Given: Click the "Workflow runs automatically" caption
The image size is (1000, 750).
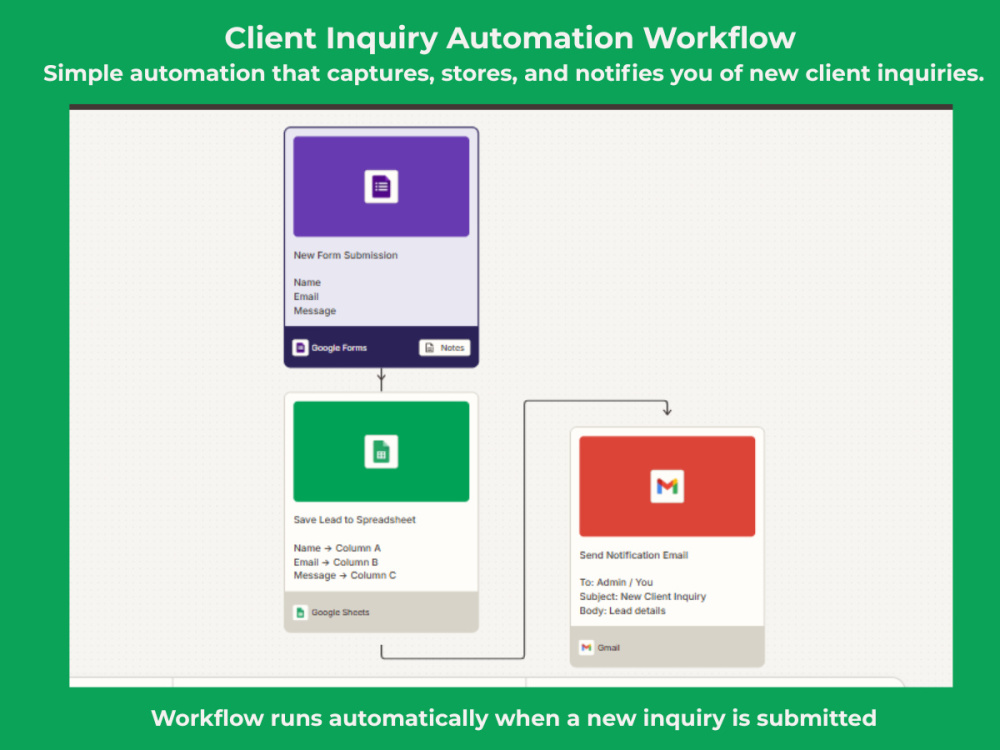Looking at the screenshot, I should (514, 718).
